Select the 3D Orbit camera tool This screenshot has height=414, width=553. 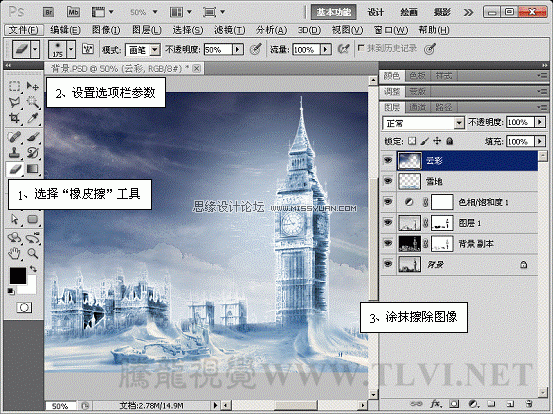tap(32, 238)
